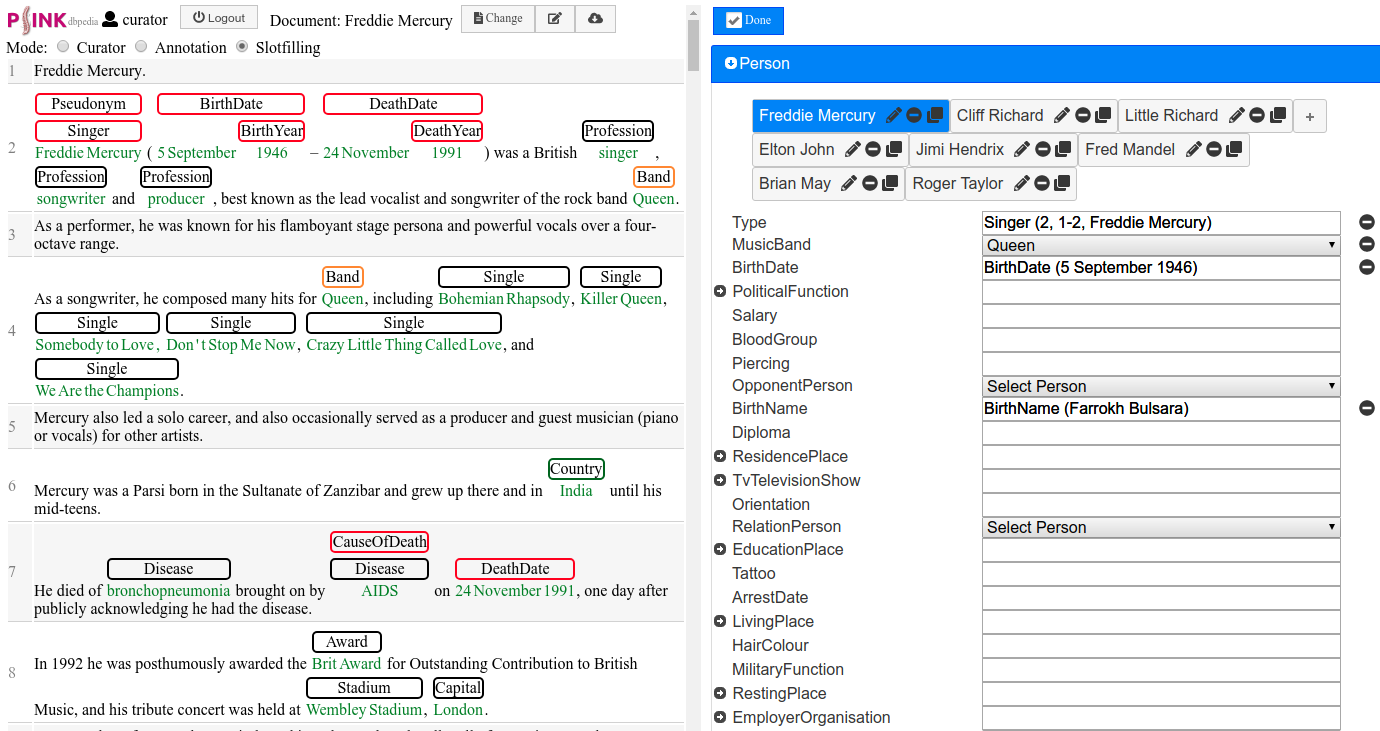Click the Change document button
Viewport: 1380px width, 731px height.
point(497,19)
